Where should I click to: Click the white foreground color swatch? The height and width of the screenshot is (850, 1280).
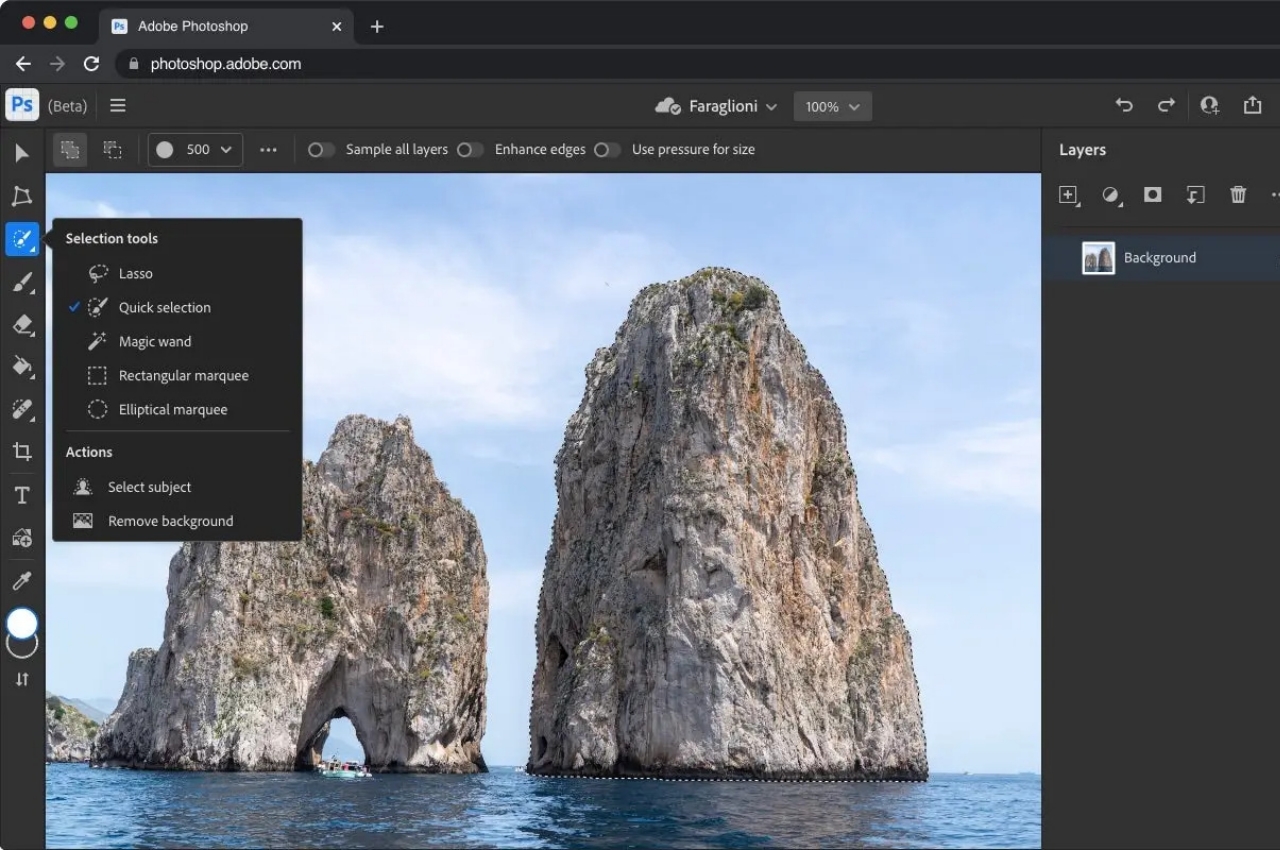(22, 624)
